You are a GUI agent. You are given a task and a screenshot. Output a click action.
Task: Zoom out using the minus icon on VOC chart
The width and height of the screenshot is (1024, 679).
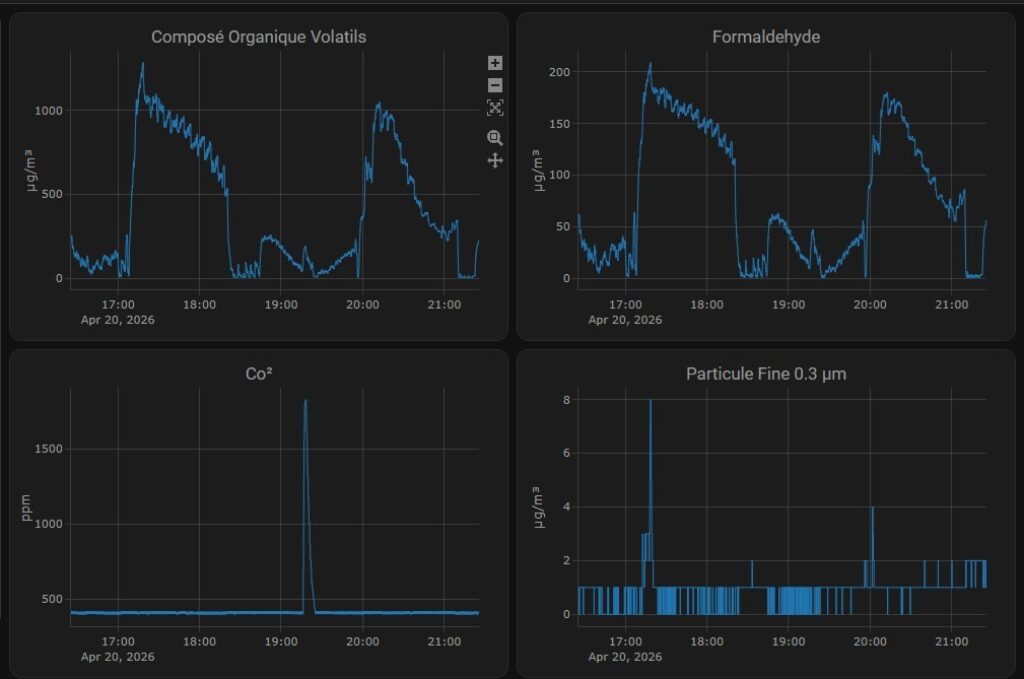pos(495,85)
